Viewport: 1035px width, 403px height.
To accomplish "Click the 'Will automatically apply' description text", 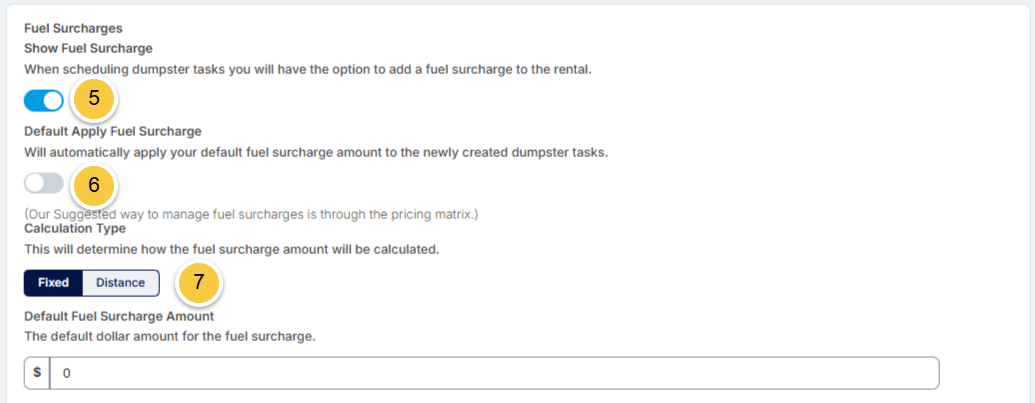I will coord(316,152).
